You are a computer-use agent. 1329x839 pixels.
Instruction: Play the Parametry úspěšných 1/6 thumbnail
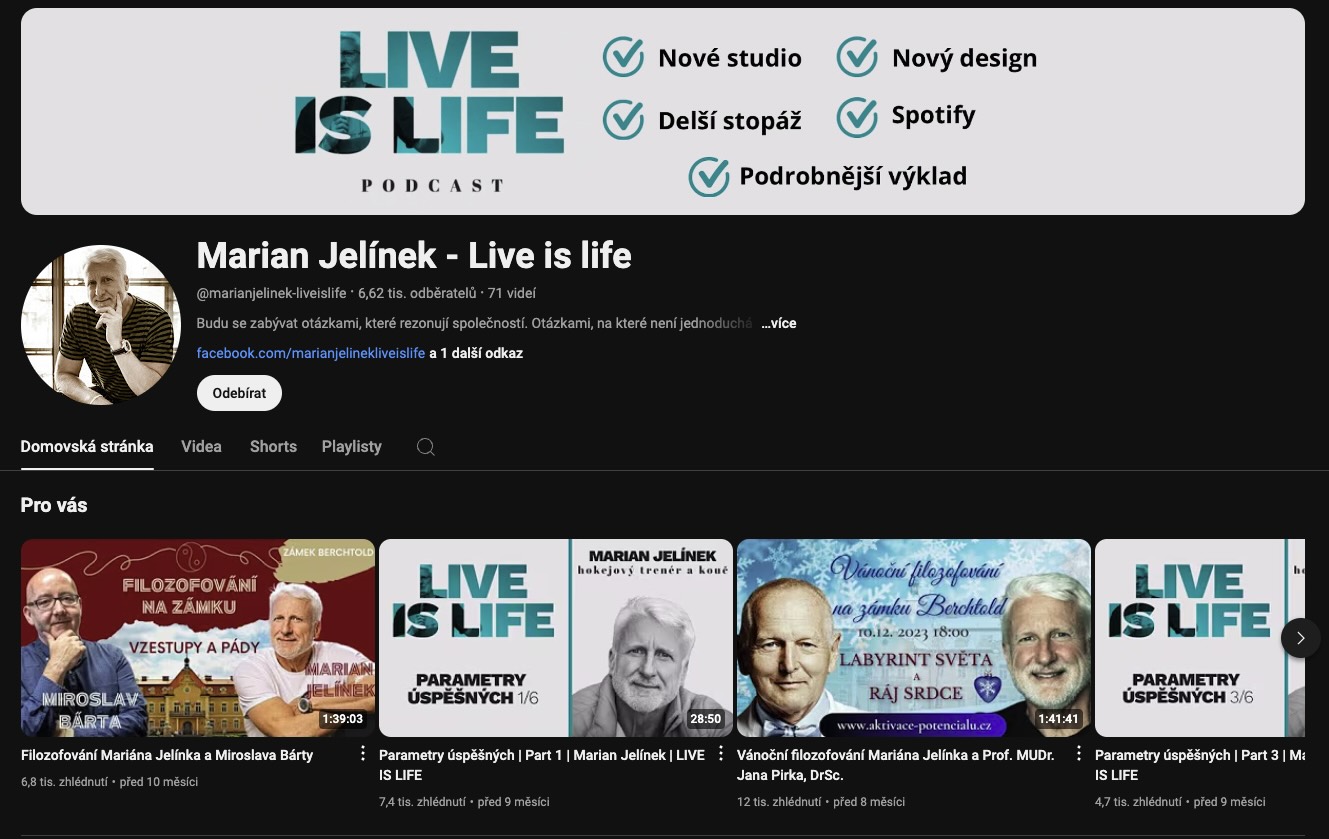click(556, 638)
